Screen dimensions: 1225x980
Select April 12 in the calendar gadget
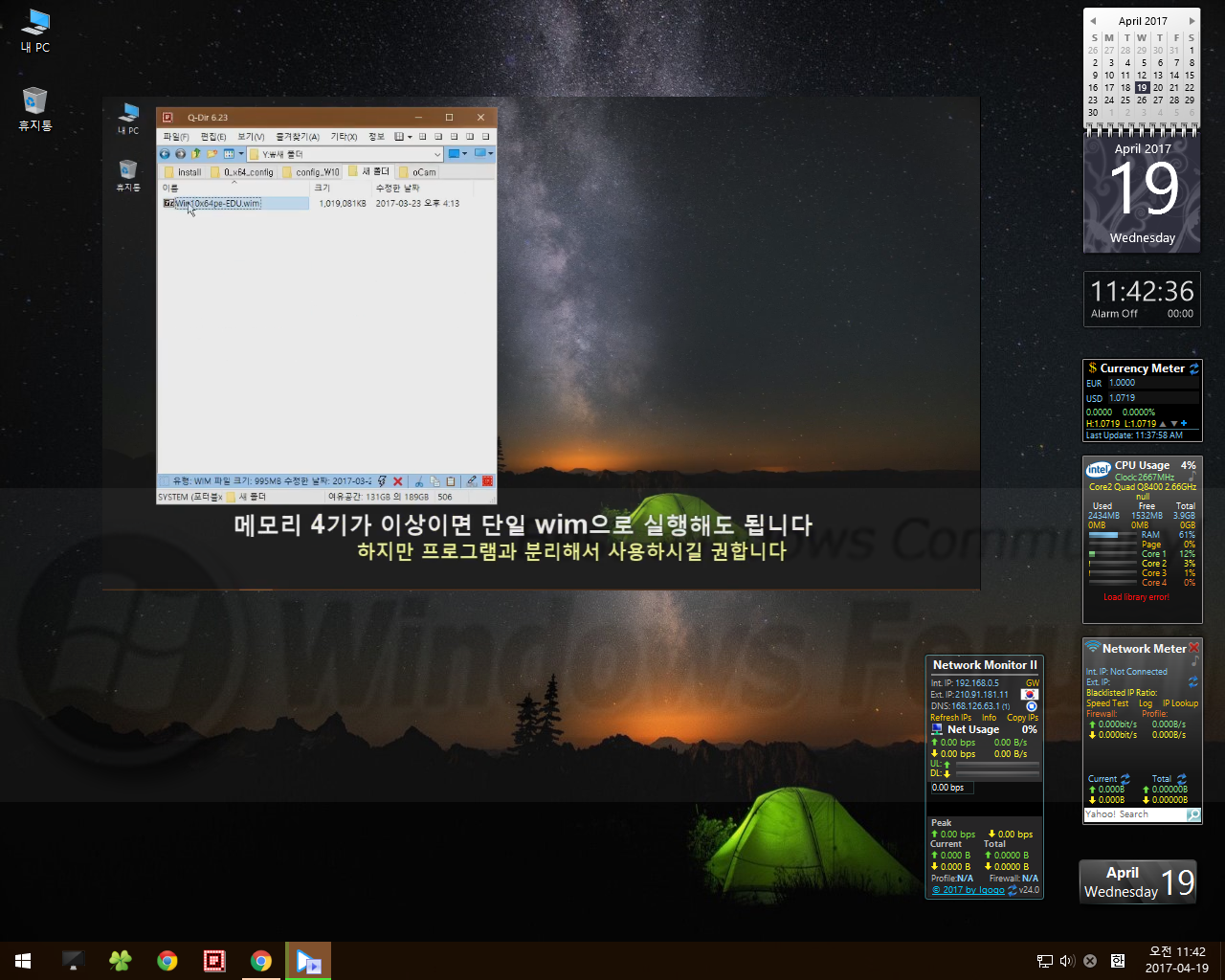point(1142,75)
